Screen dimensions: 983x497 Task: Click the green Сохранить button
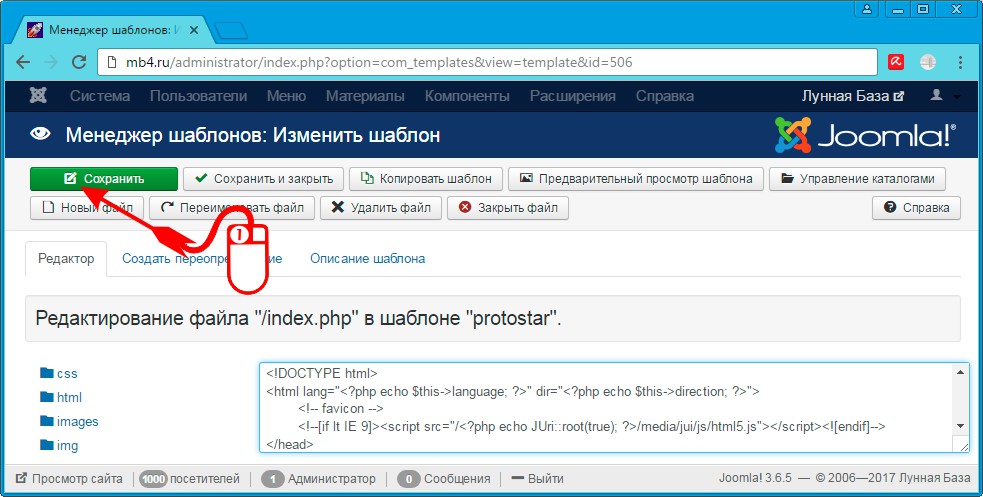click(x=104, y=179)
